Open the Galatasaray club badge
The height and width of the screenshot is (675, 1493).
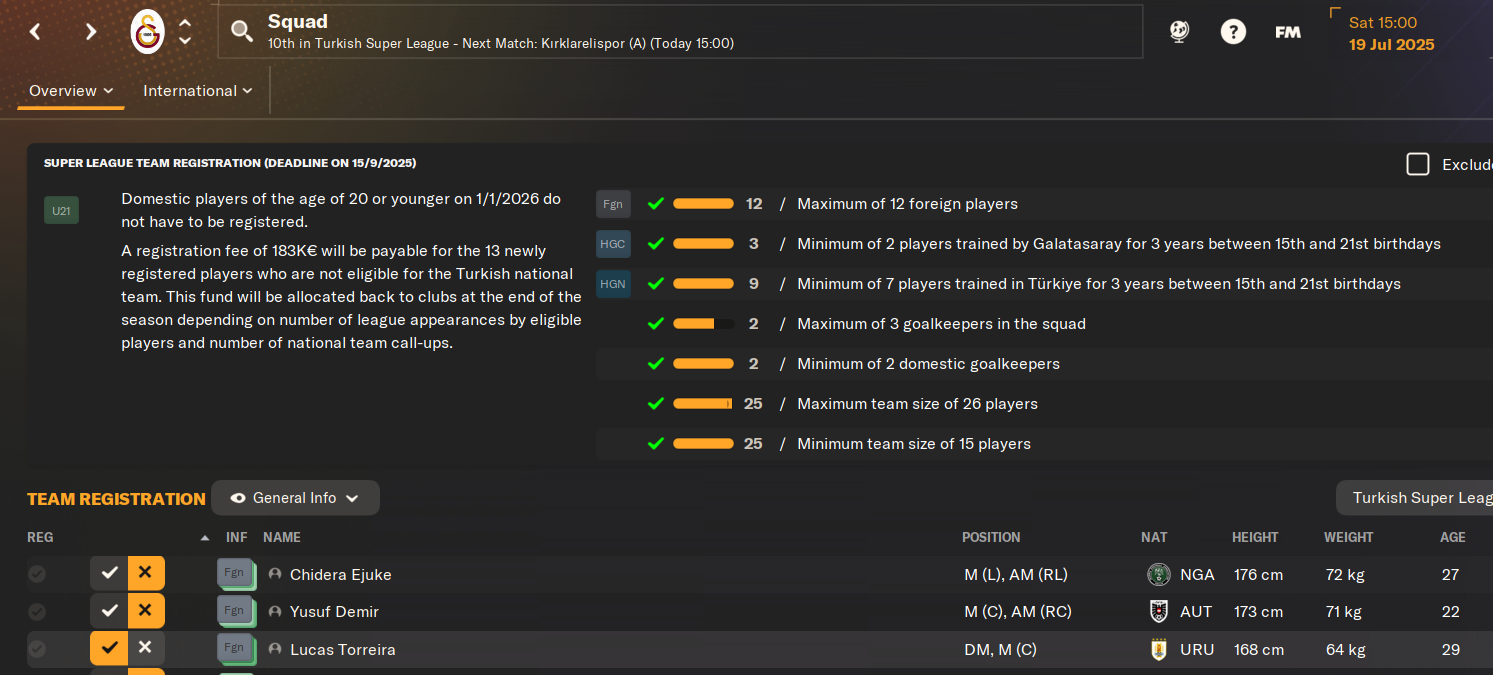click(x=147, y=32)
